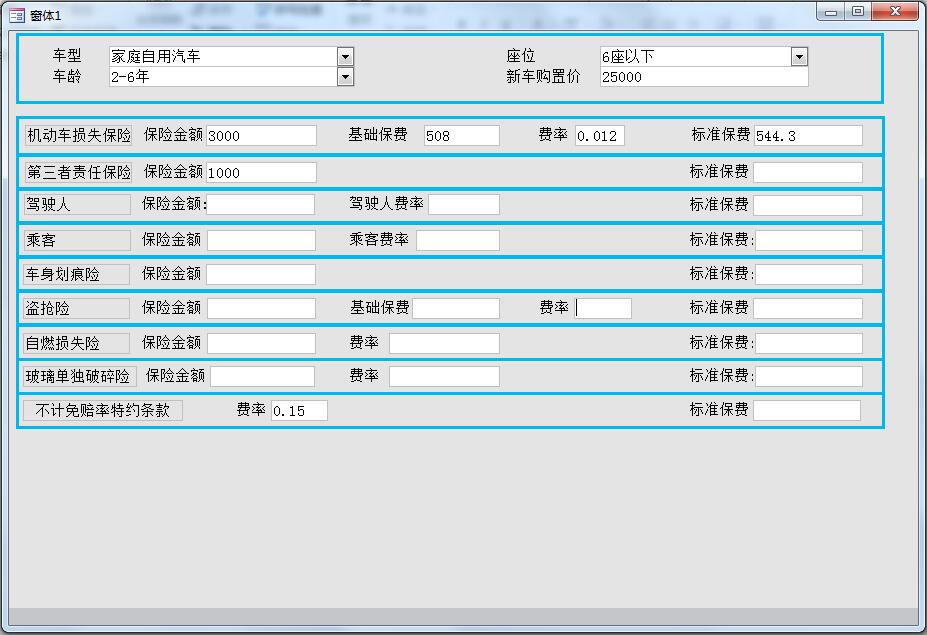The height and width of the screenshot is (635, 927).
Task: Open the 车型 dropdown arrow
Action: [x=346, y=57]
